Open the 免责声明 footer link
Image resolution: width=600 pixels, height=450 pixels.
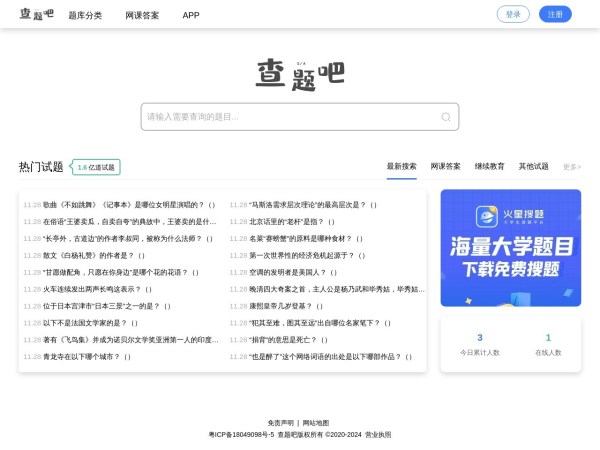tap(282, 423)
